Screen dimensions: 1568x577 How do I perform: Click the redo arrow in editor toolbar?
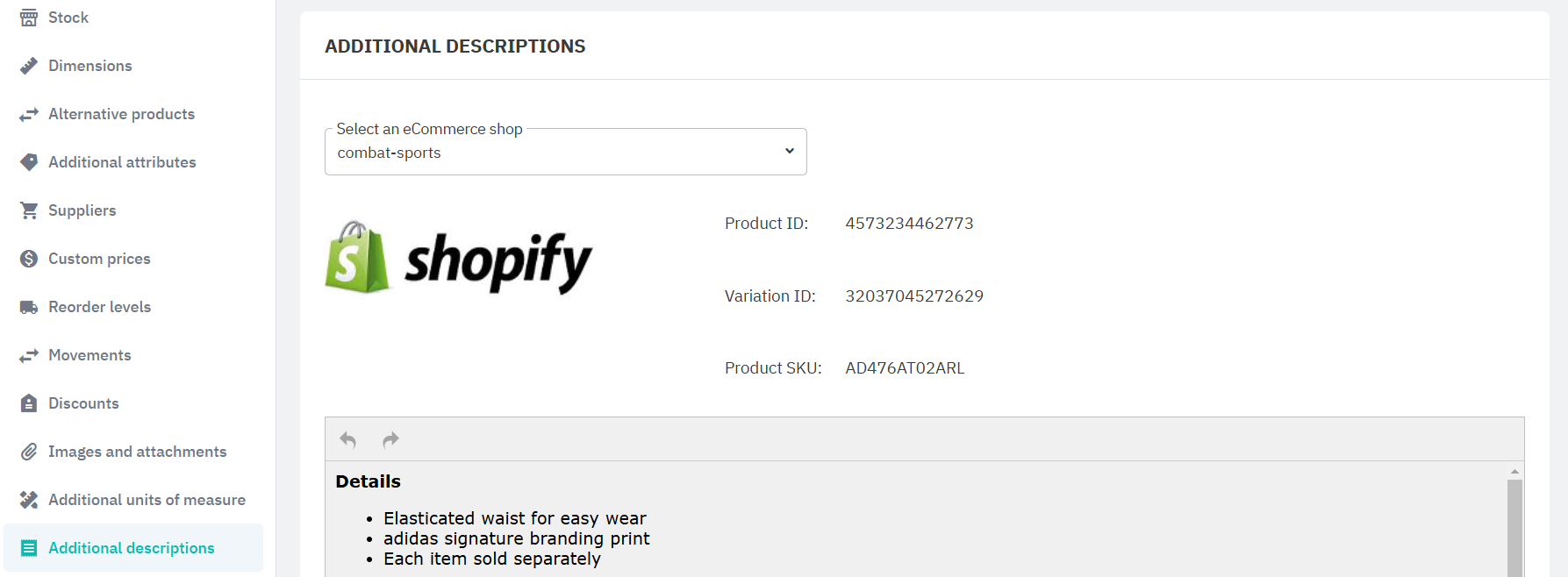pos(390,439)
